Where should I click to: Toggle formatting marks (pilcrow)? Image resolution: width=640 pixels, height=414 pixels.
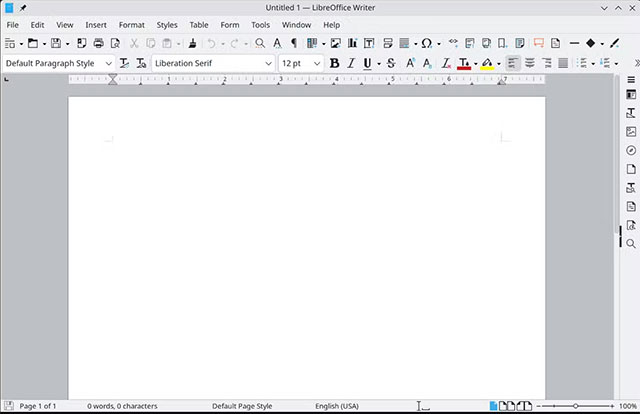(x=294, y=43)
